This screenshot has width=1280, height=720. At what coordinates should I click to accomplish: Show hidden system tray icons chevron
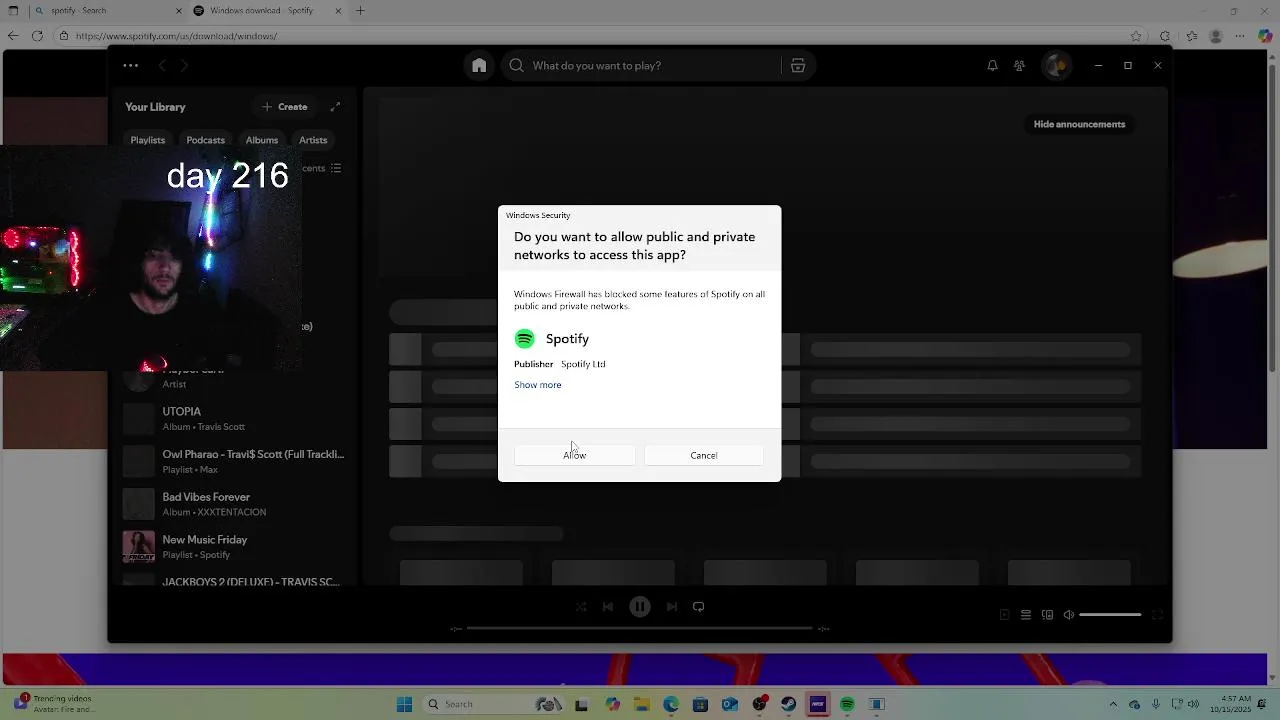[x=1113, y=704]
